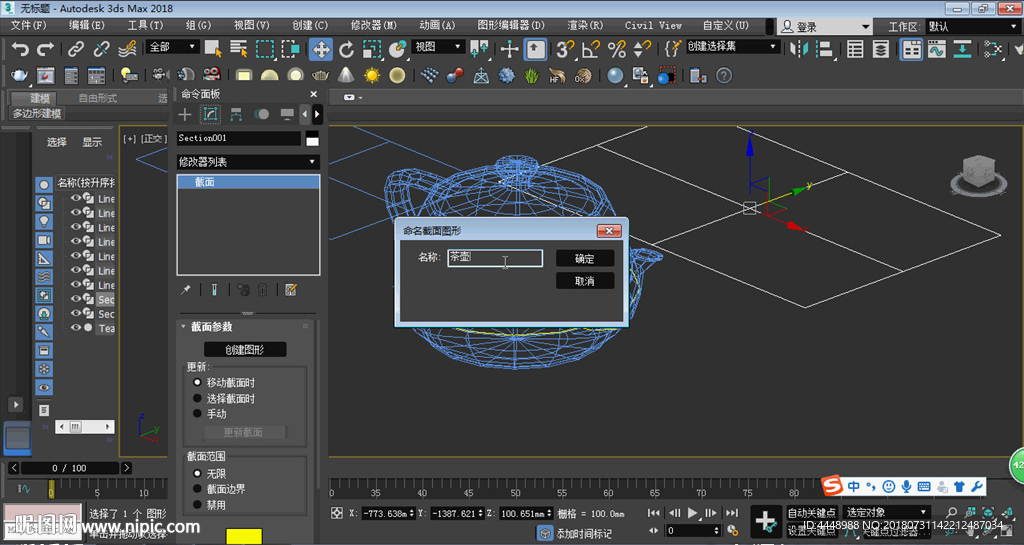Click the ViewCube navigation widget
The width and height of the screenshot is (1024, 545).
click(978, 174)
